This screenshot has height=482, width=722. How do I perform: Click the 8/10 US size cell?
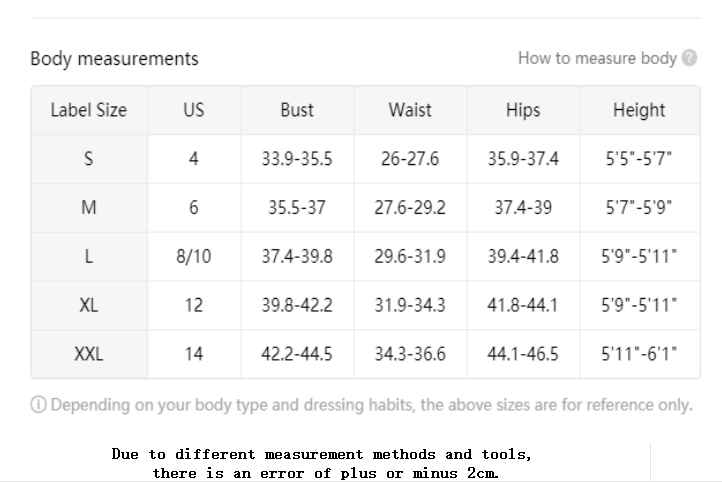click(x=194, y=256)
